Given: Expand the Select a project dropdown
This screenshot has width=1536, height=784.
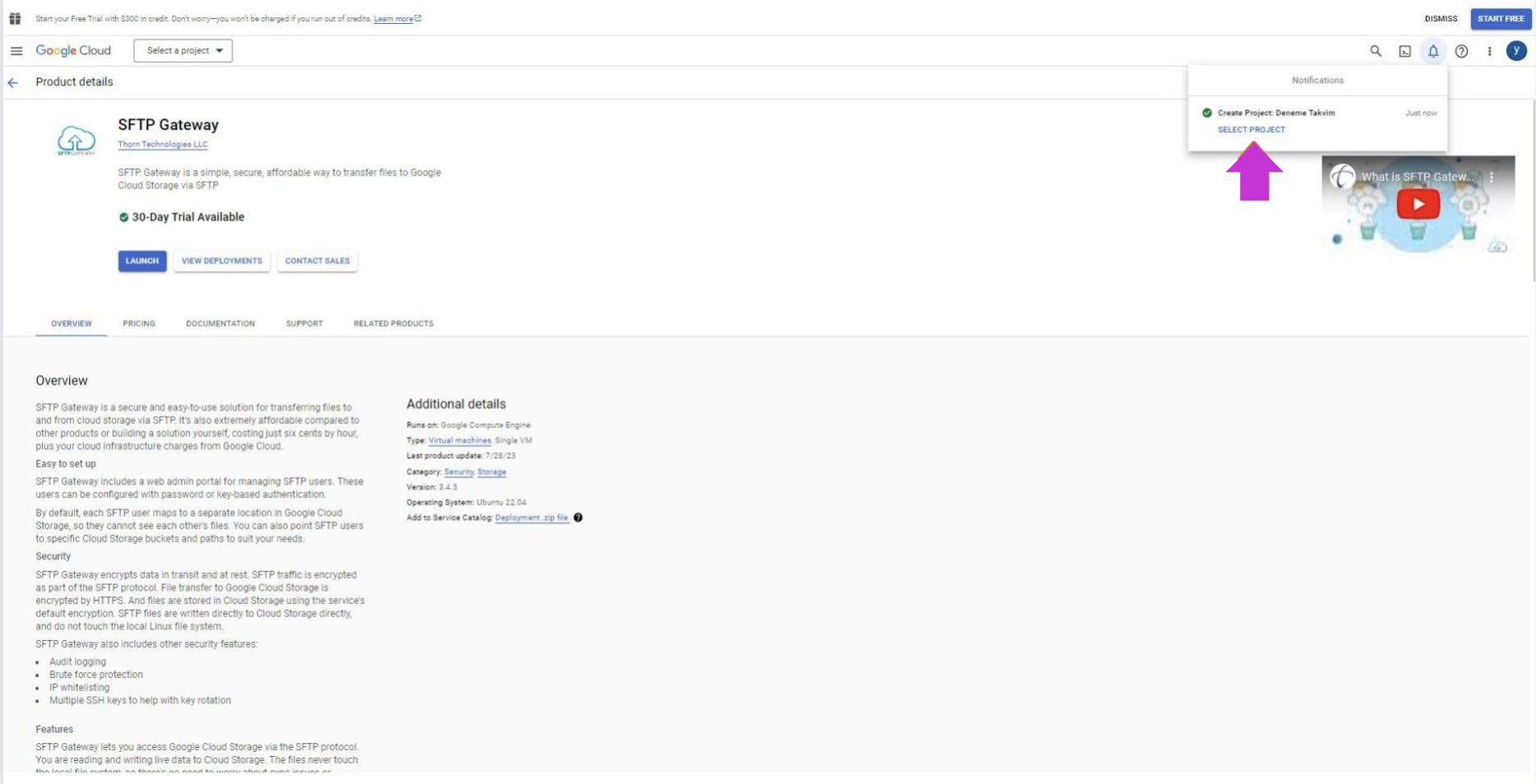Looking at the screenshot, I should 183,51.
